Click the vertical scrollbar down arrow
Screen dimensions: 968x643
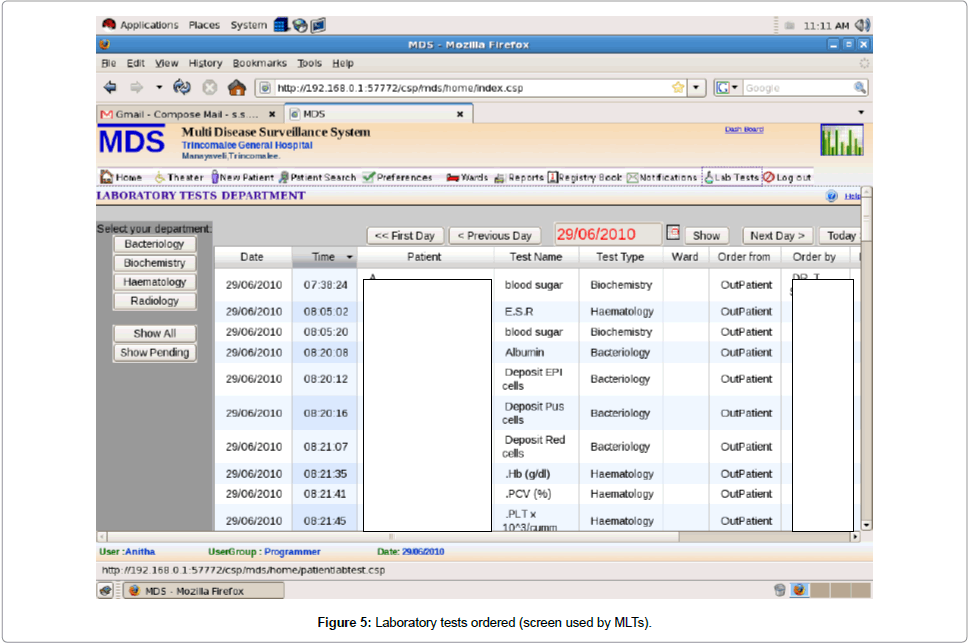point(867,525)
